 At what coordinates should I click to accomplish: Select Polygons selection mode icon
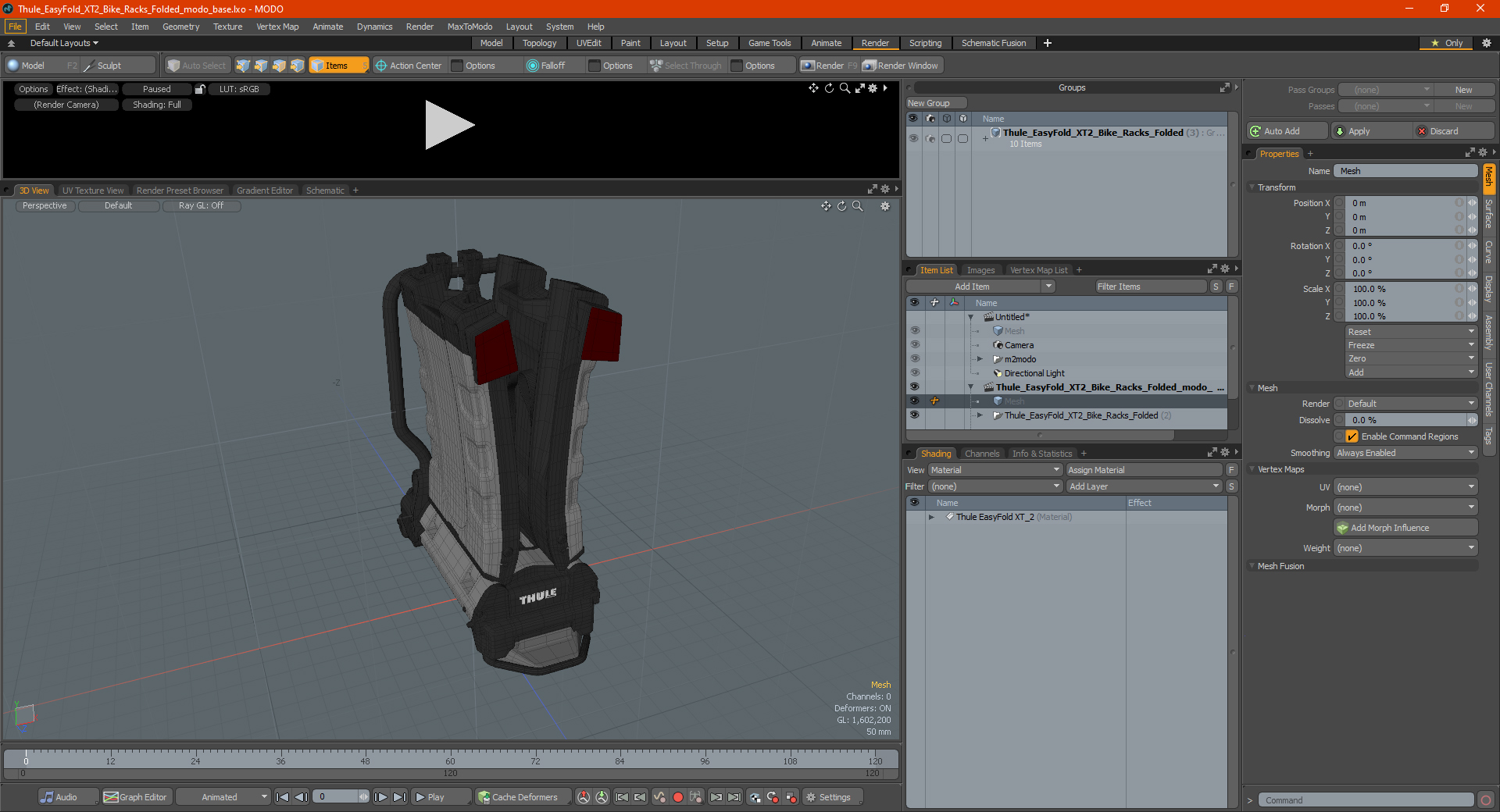coord(279,66)
